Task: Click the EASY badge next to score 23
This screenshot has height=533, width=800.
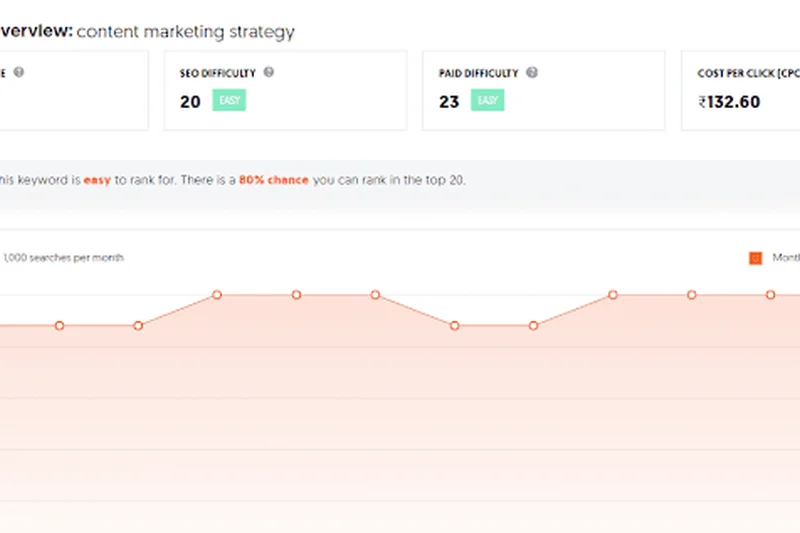Action: [488, 101]
